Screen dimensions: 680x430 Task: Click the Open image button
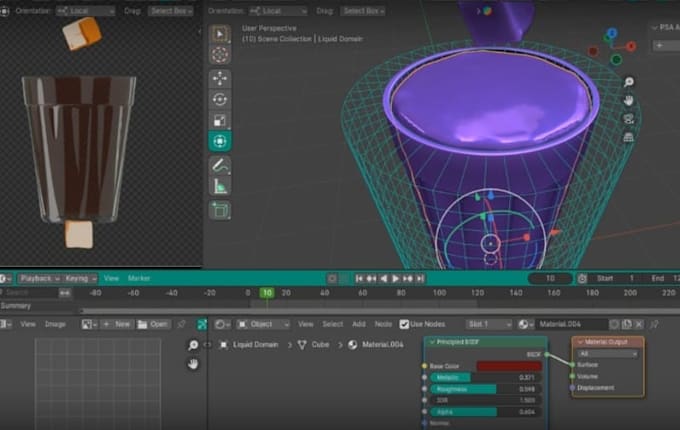tap(153, 324)
